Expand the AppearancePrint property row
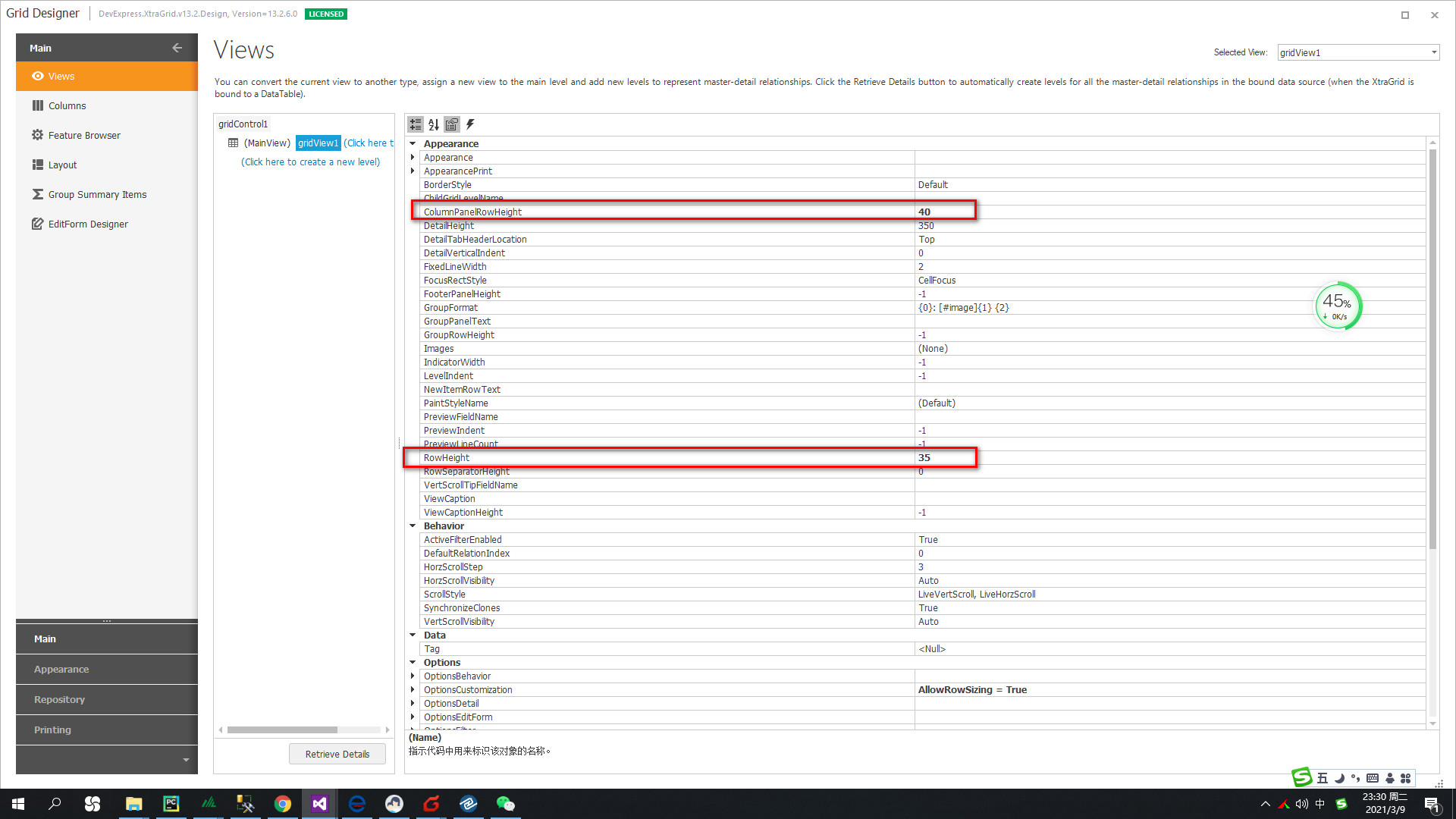Viewport: 1456px width, 819px height. tap(413, 171)
